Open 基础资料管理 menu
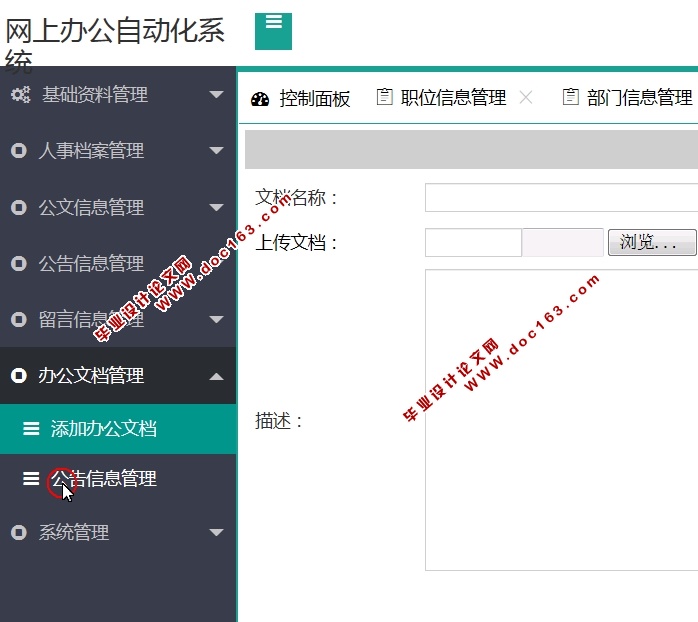This screenshot has width=698, height=622. (x=118, y=94)
